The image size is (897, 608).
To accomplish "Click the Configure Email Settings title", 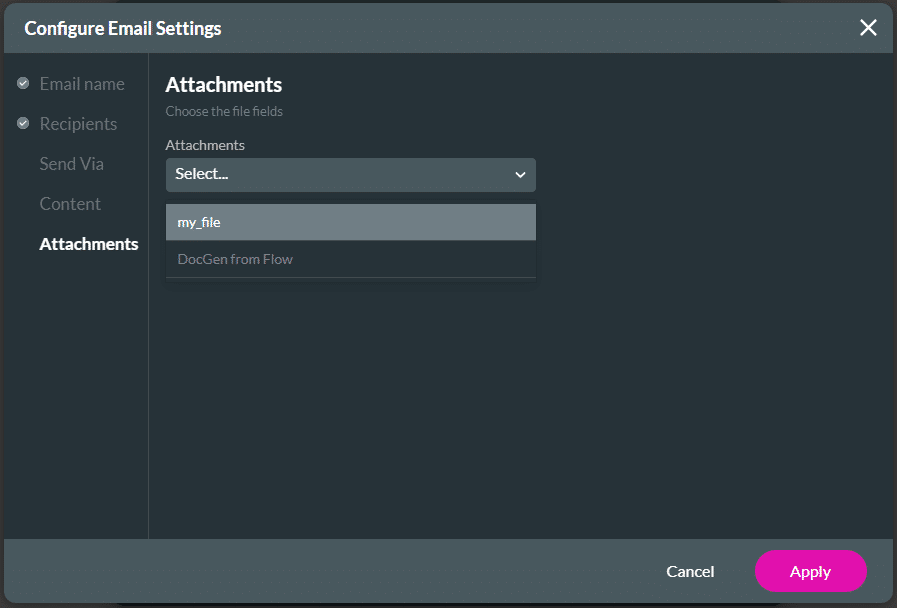I will pos(120,28).
